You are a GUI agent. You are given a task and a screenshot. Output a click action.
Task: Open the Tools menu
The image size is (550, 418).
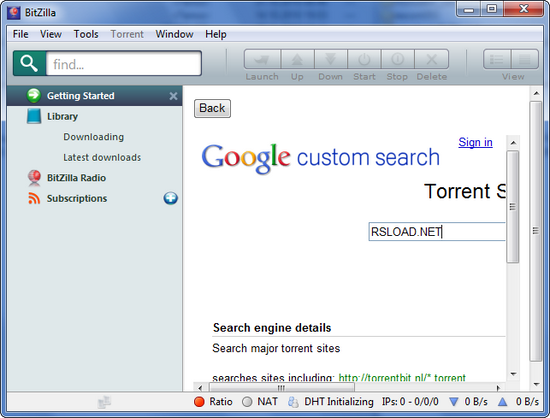[86, 34]
